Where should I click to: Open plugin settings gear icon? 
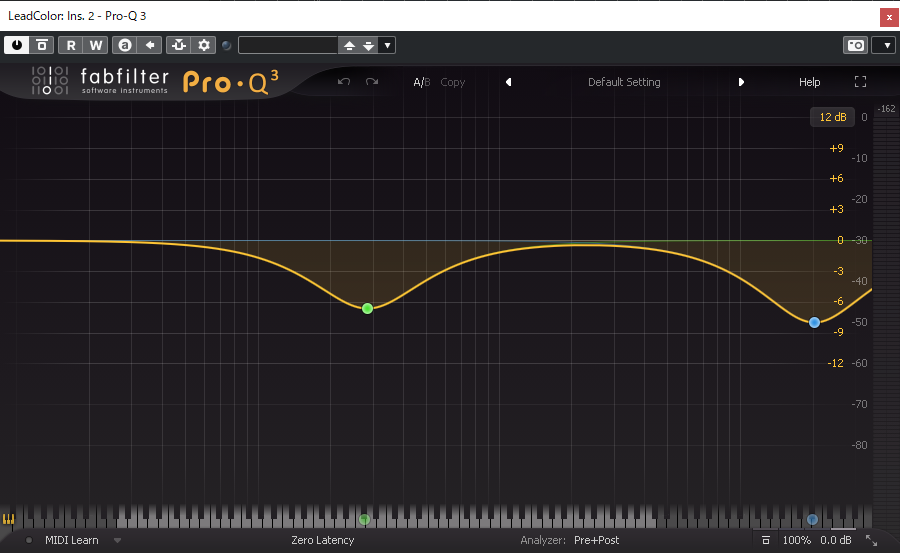[204, 45]
